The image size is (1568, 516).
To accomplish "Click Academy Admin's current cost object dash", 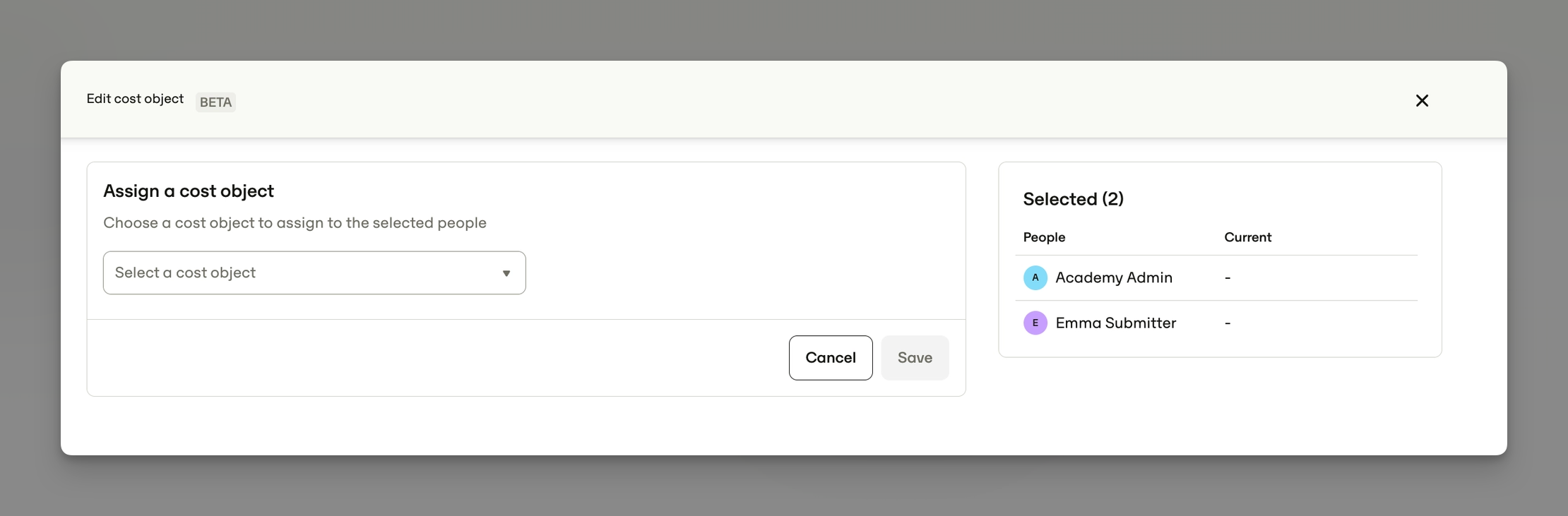I will 1228,277.
